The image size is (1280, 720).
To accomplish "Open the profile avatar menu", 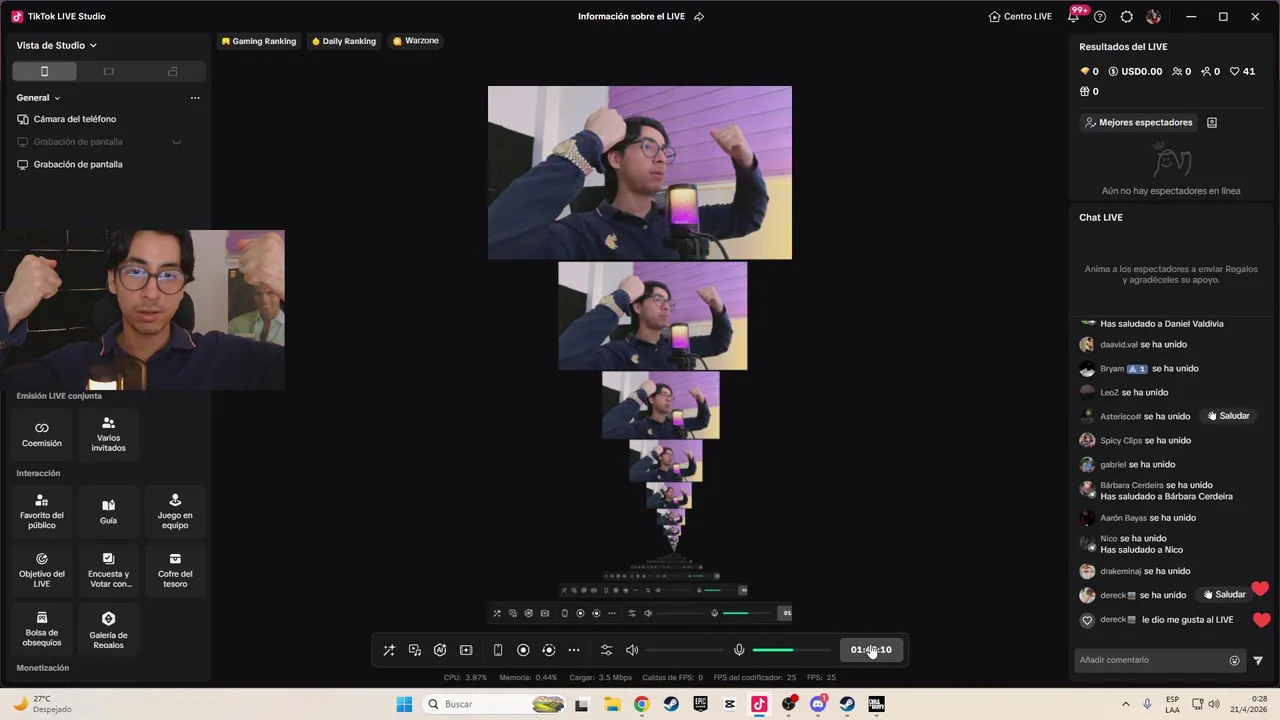I will tap(1153, 17).
